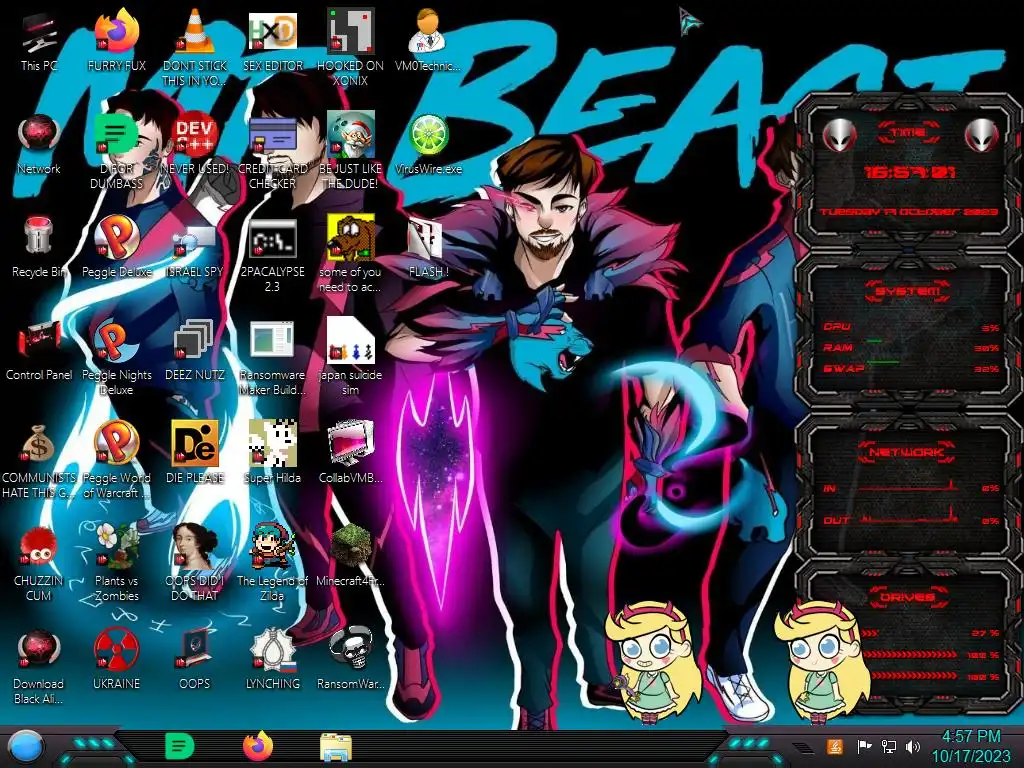
Task: Open the RansomWar skull icon
Action: pyautogui.click(x=351, y=660)
